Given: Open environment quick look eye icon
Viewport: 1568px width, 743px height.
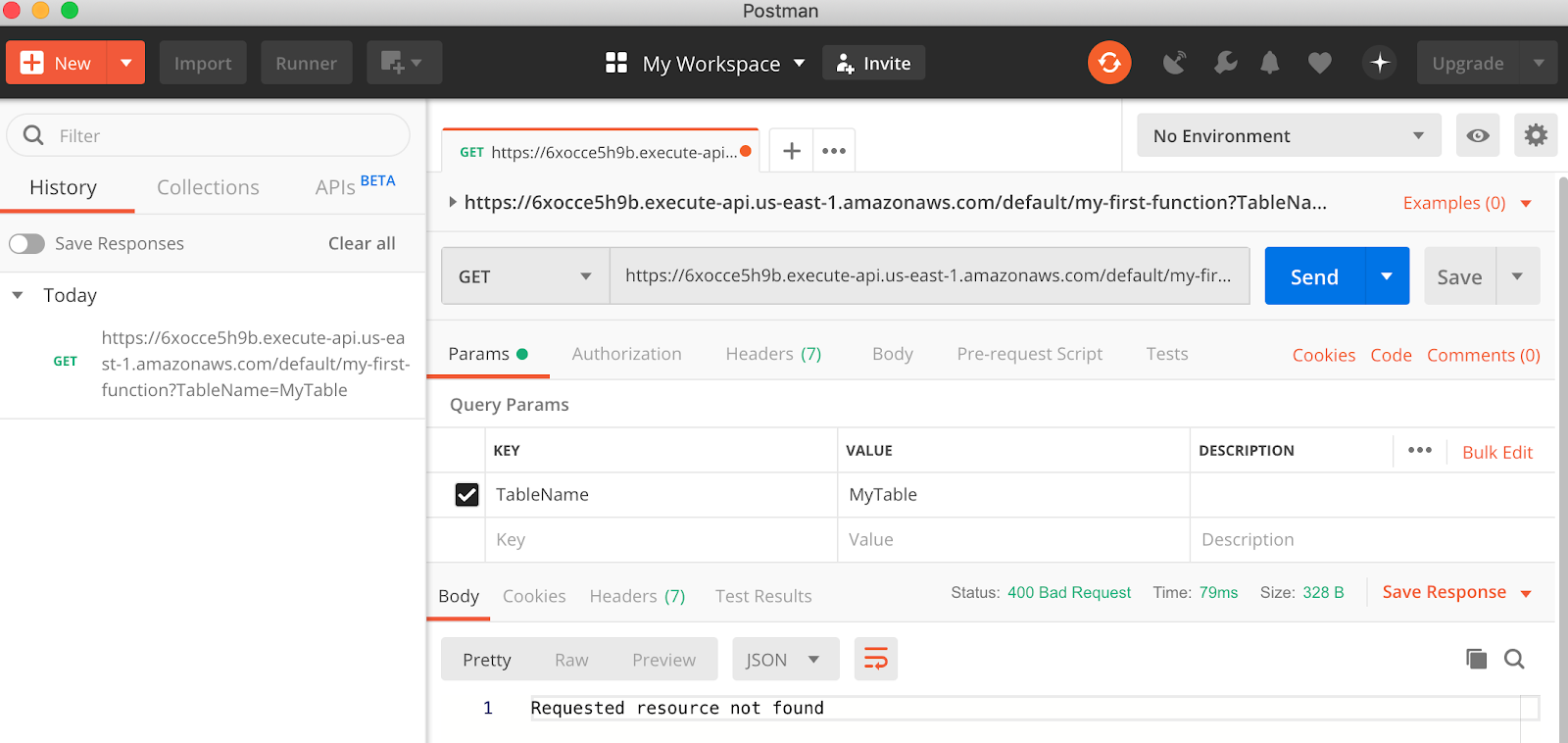Looking at the screenshot, I should (1478, 135).
